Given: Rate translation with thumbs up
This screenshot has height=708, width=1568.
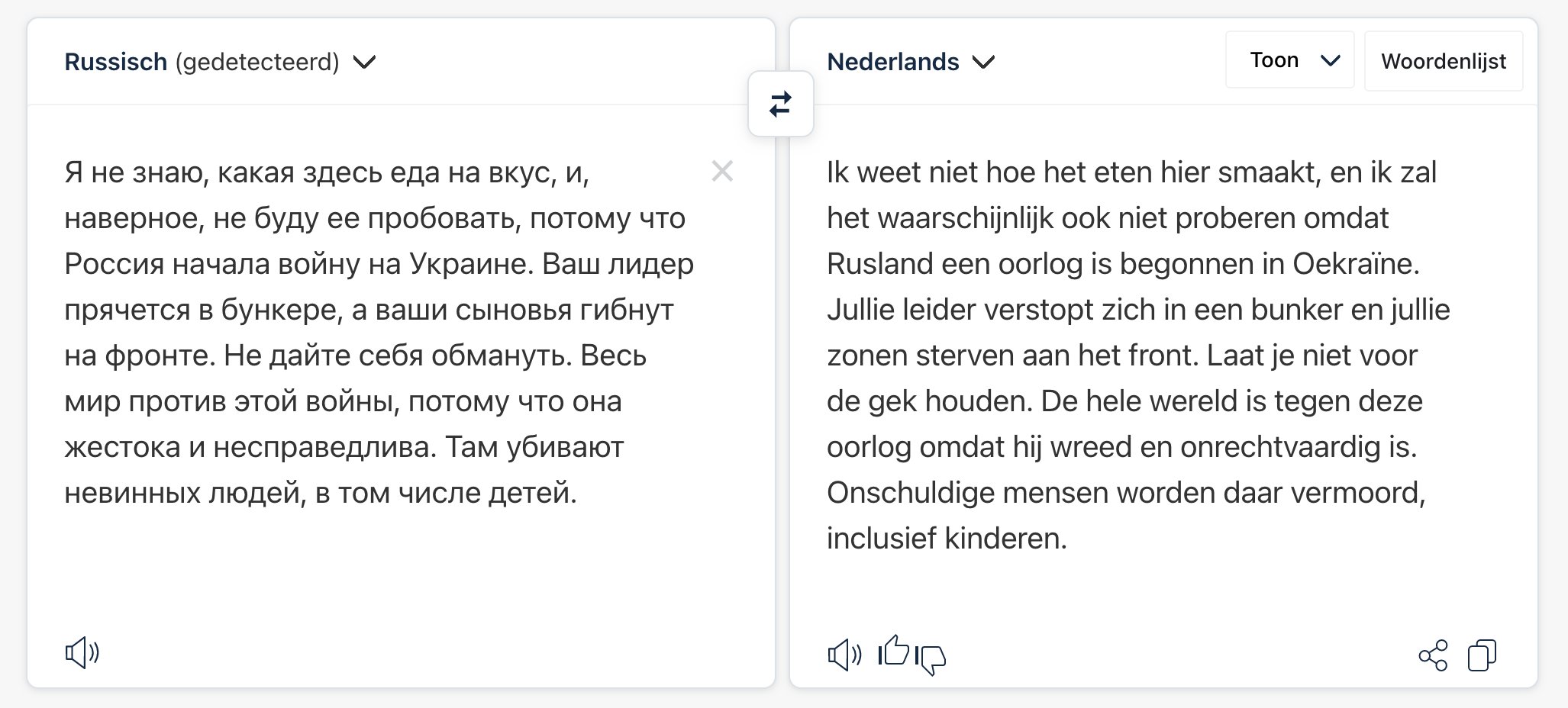Looking at the screenshot, I should (894, 651).
